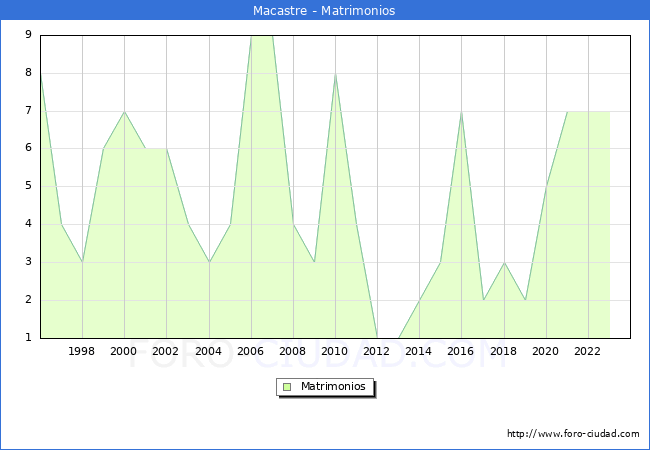Open the foro-ciudad.com link
650x450 pixels.
point(573,434)
